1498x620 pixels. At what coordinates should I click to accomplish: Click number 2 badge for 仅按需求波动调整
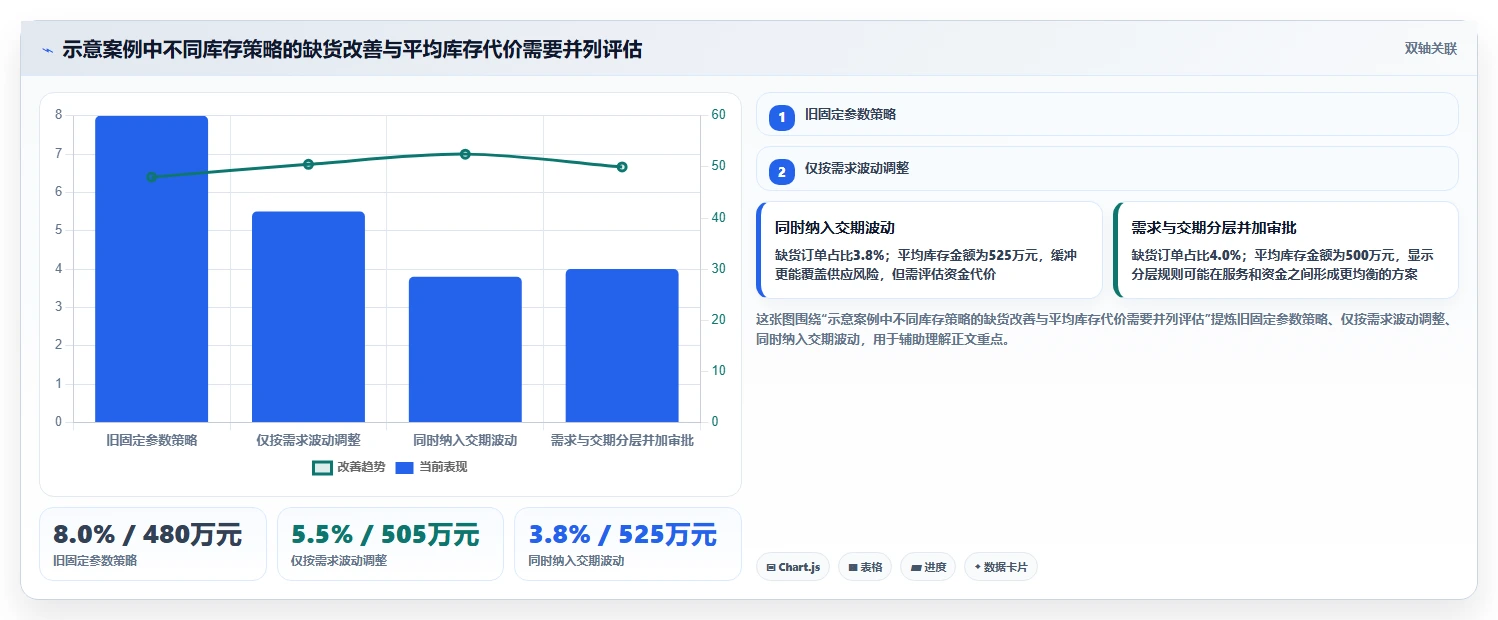click(782, 172)
